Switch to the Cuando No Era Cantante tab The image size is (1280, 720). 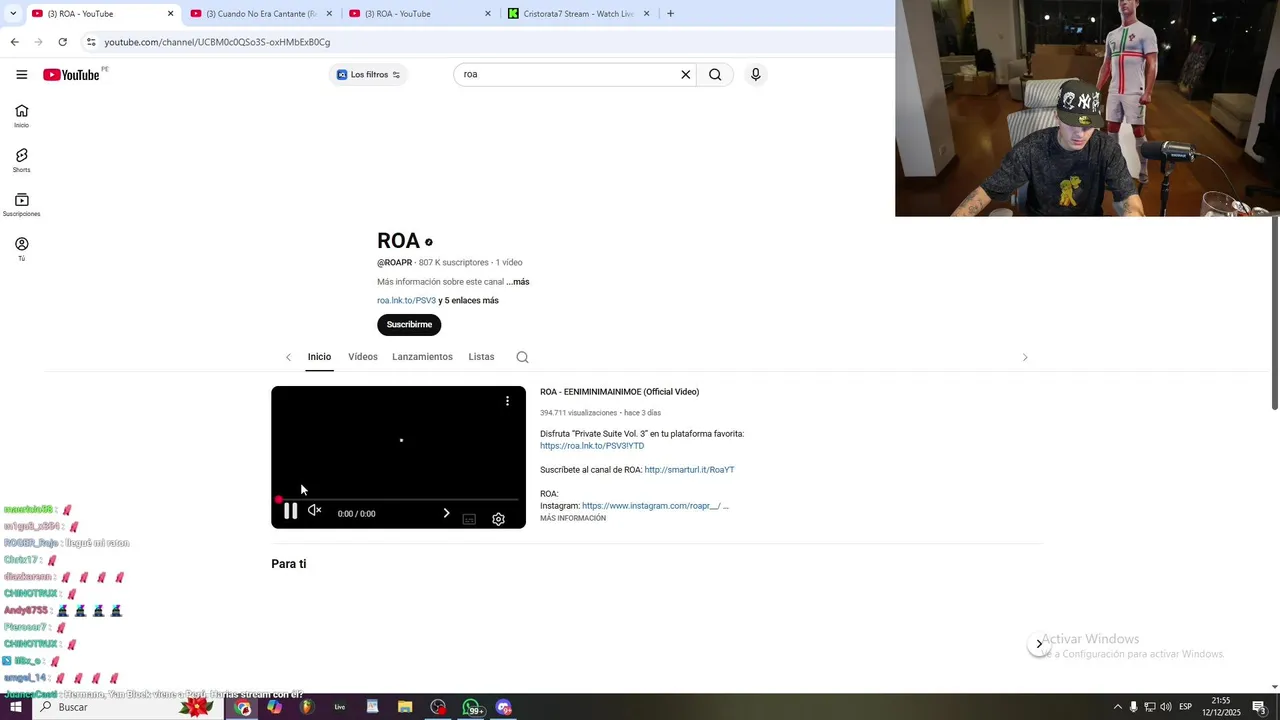click(262, 14)
